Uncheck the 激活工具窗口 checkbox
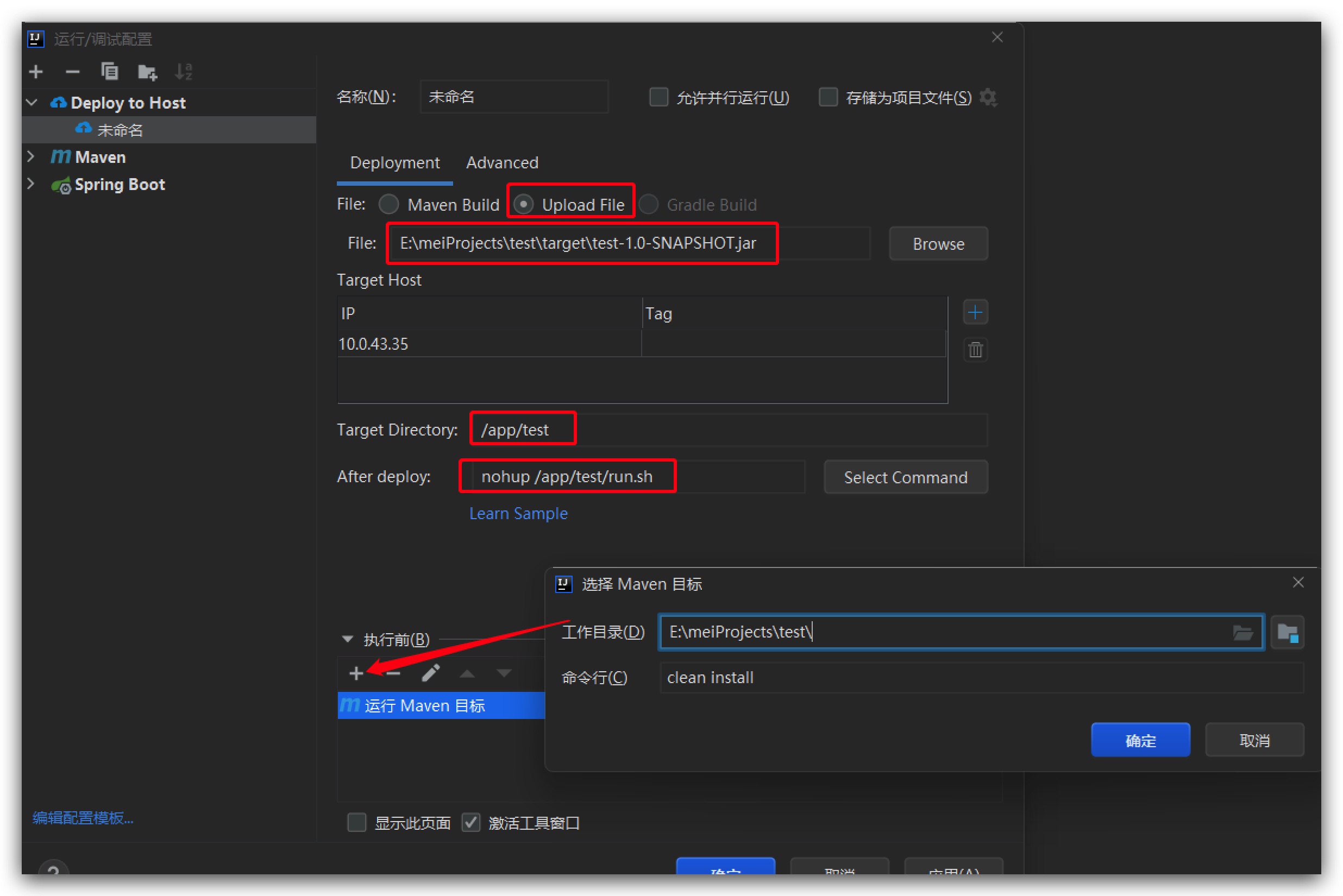Image resolution: width=1343 pixels, height=896 pixels. click(470, 823)
